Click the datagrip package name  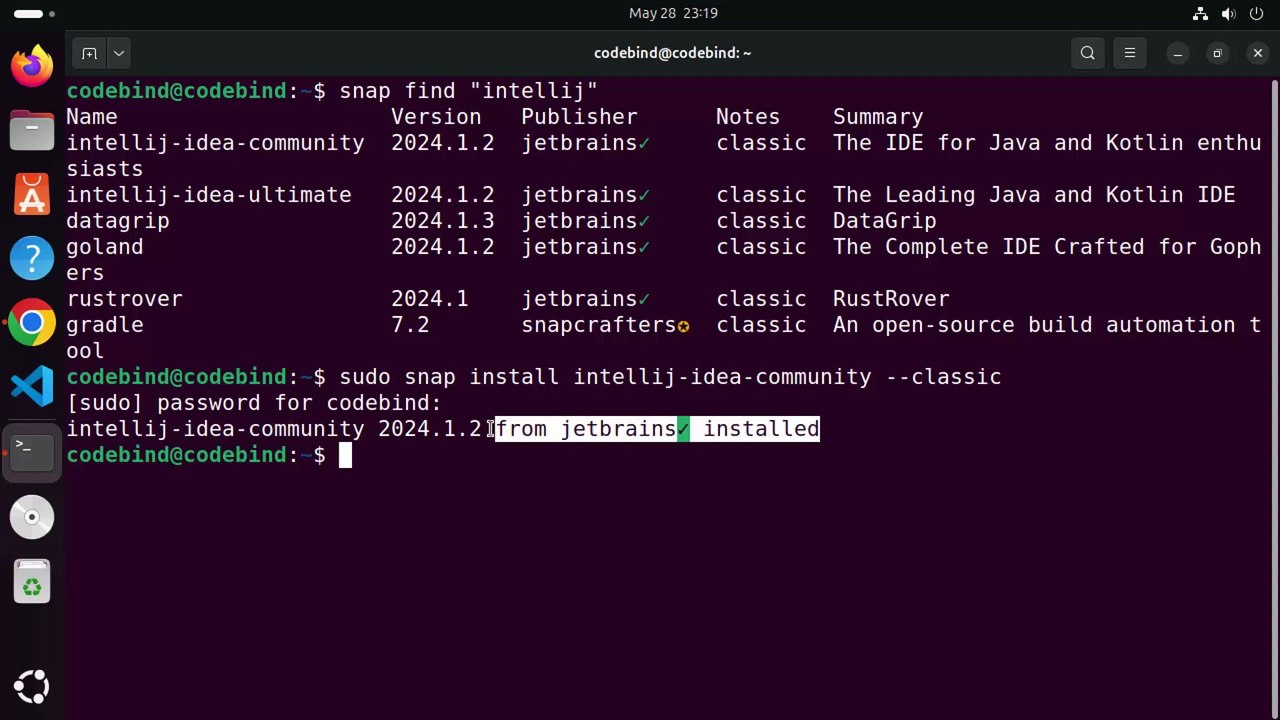coord(118,221)
